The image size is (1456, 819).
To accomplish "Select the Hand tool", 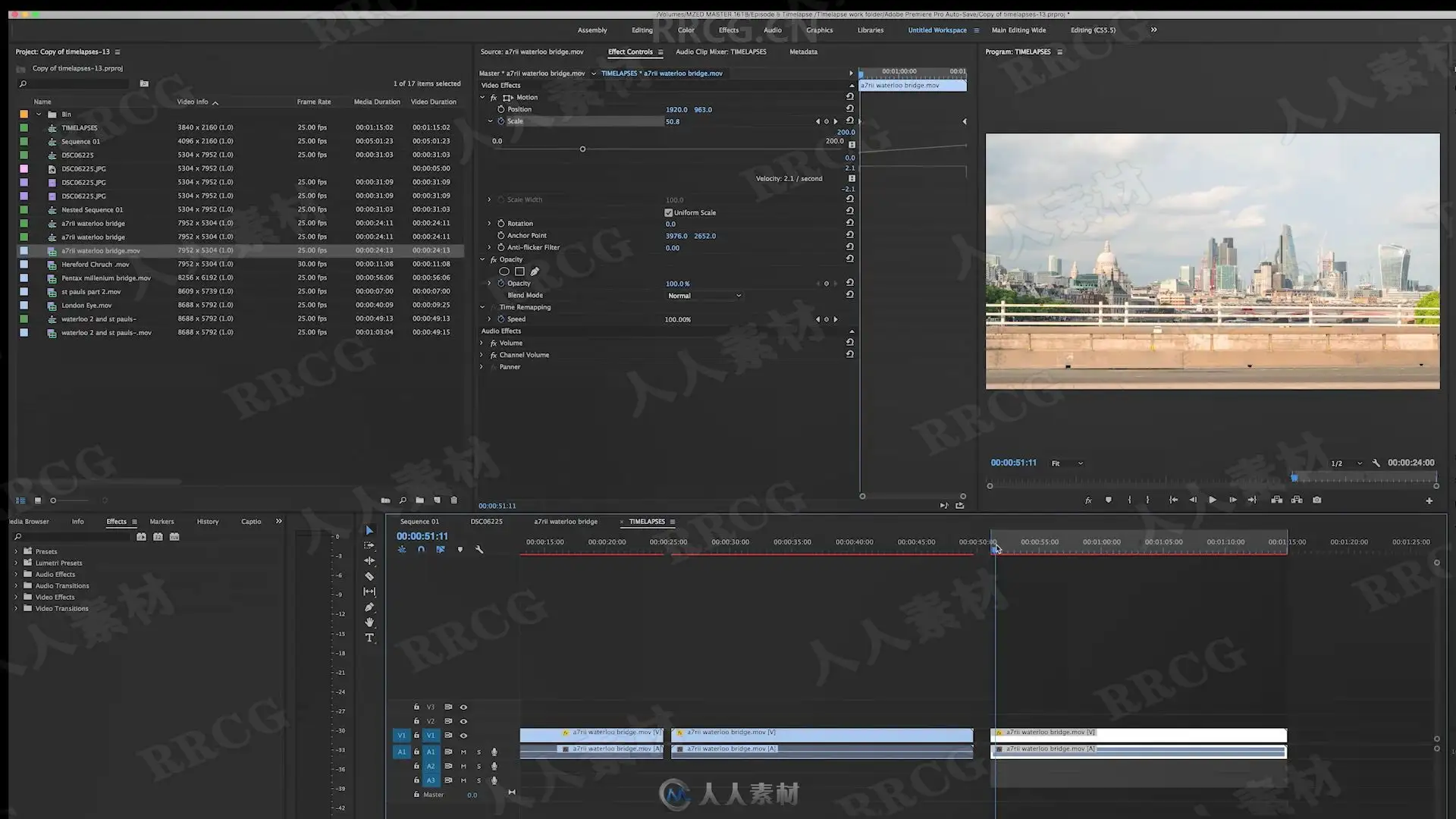I will tap(369, 623).
